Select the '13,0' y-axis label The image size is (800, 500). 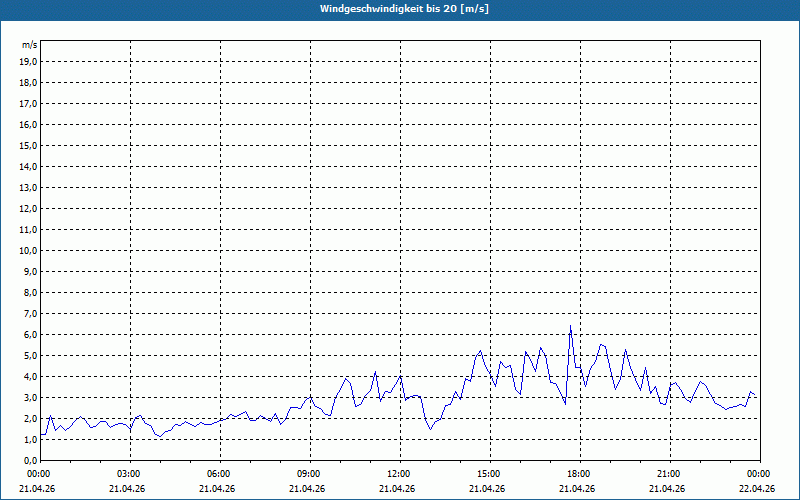[28, 187]
